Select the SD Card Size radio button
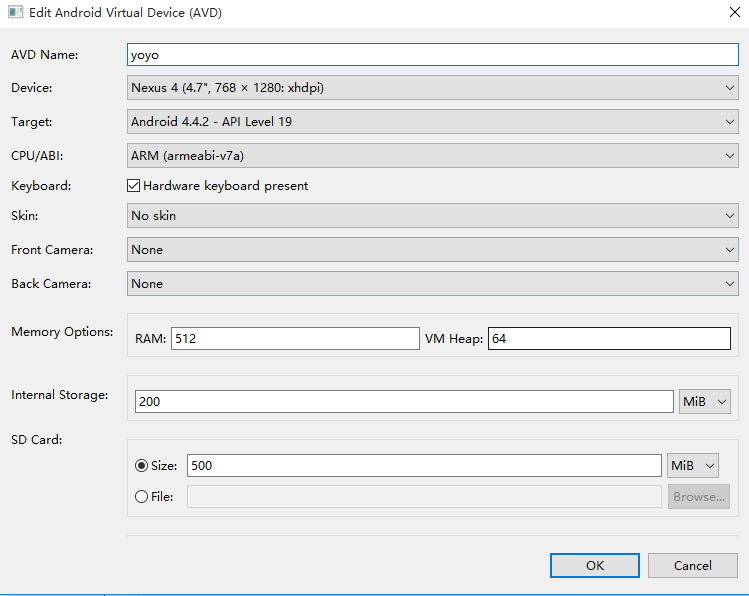Viewport: 749px width, 596px height. [x=141, y=466]
